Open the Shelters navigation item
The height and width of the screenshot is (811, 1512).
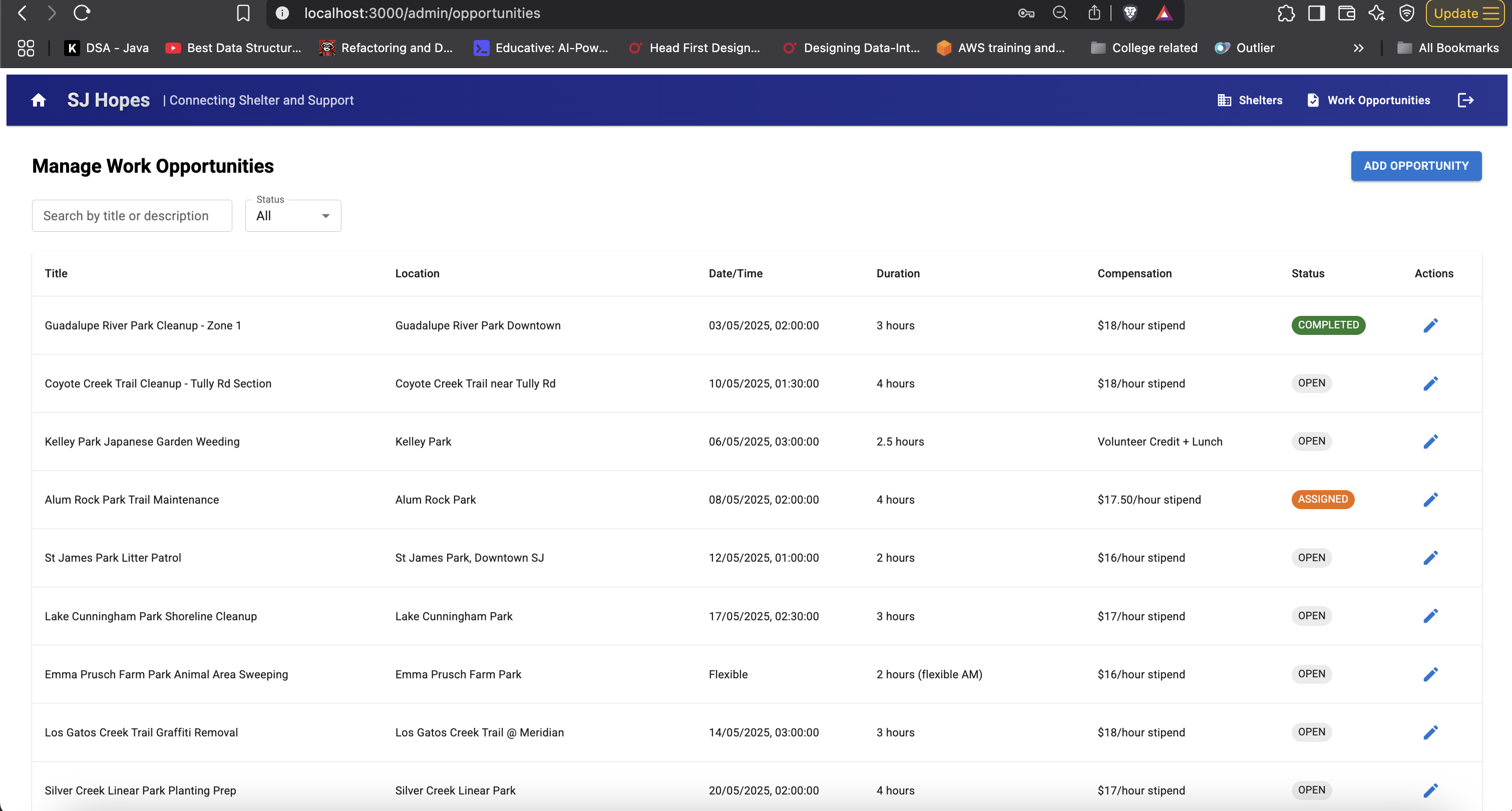1250,100
